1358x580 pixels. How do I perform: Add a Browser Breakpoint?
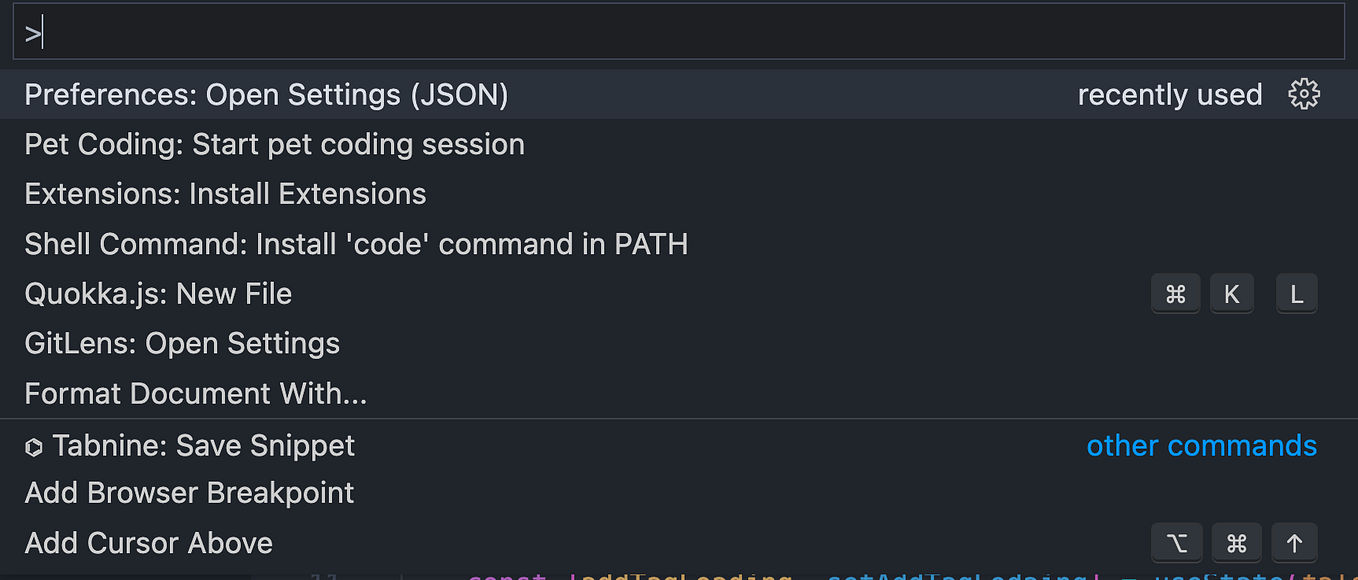click(188, 492)
